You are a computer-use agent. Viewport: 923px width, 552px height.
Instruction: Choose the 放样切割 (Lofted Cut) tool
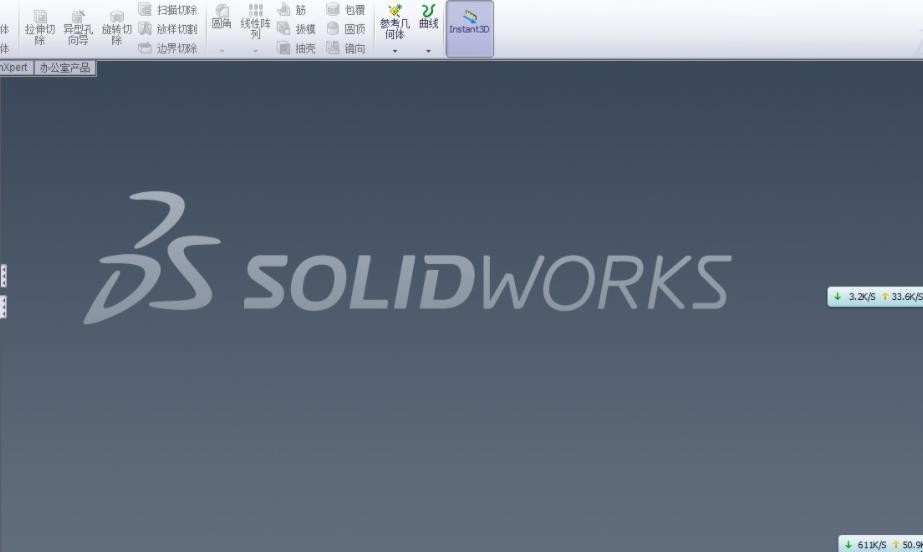168,28
